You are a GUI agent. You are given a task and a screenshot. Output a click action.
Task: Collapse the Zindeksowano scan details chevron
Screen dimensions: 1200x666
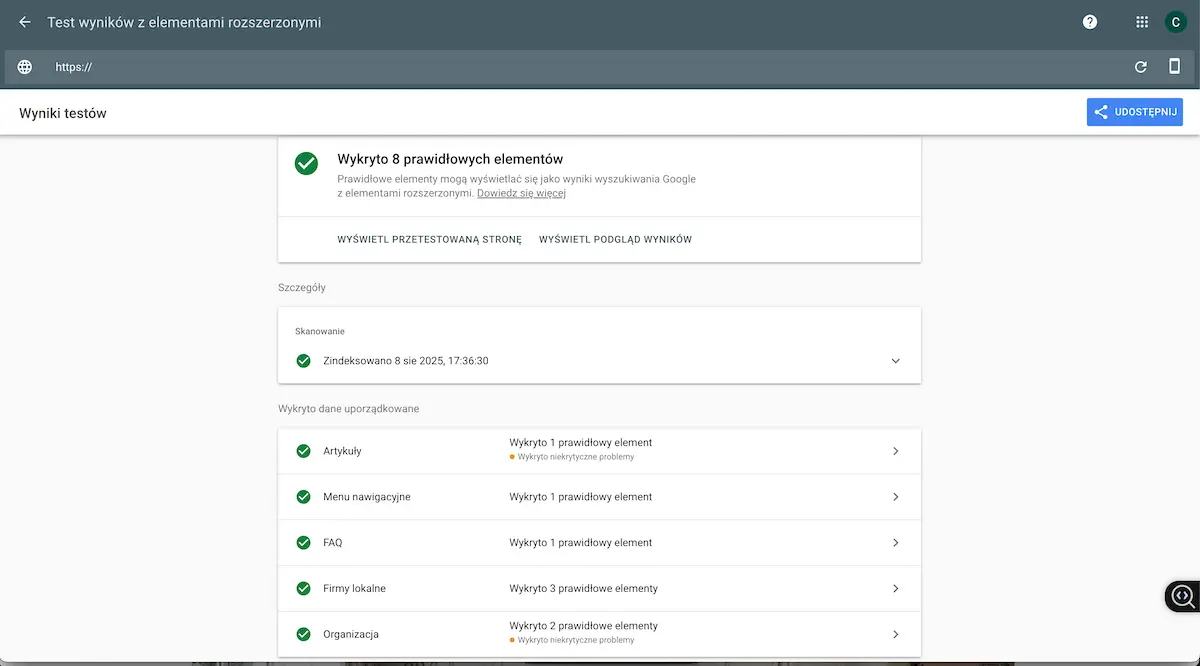(896, 361)
